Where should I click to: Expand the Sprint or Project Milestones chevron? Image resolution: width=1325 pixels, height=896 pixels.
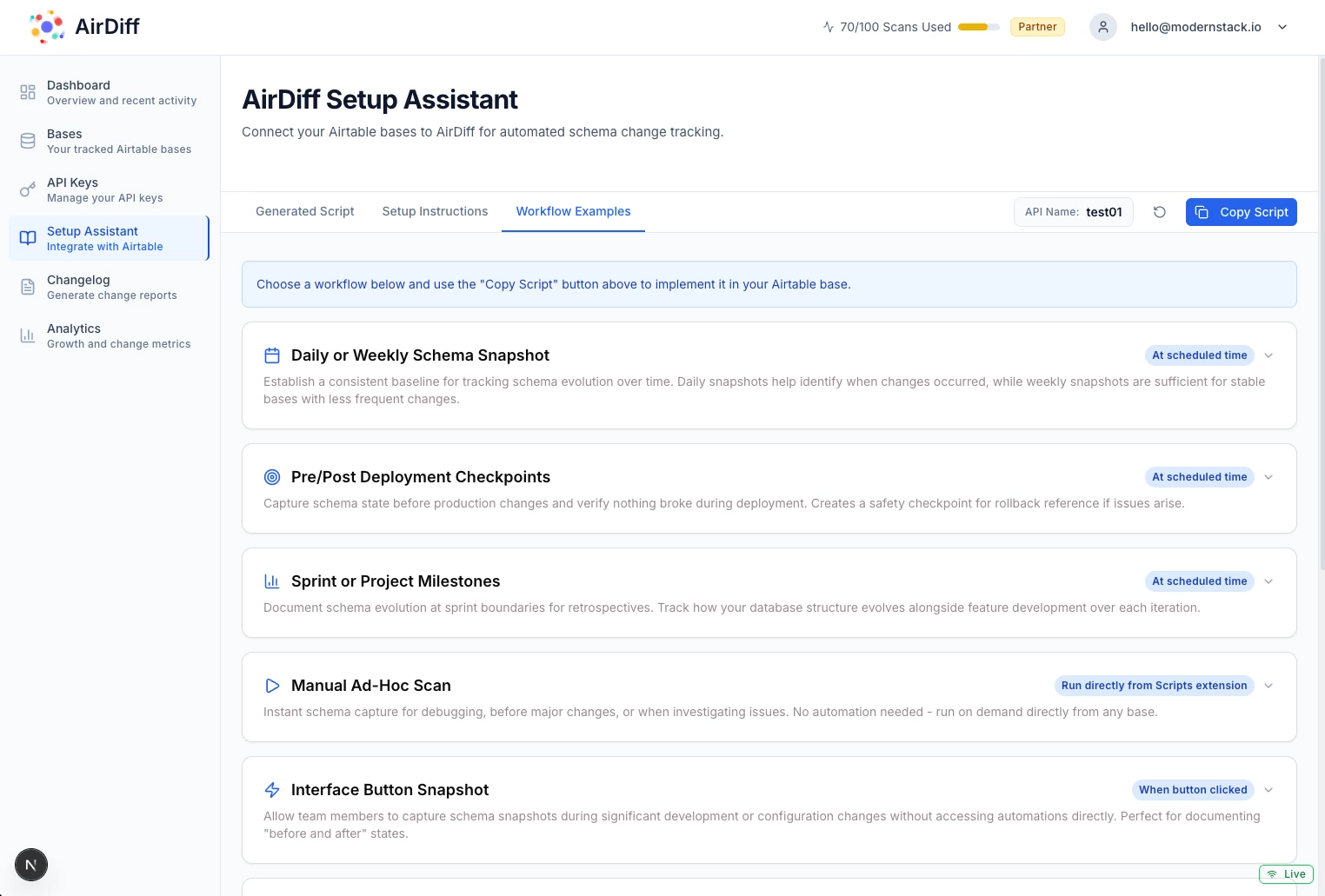[1268, 581]
